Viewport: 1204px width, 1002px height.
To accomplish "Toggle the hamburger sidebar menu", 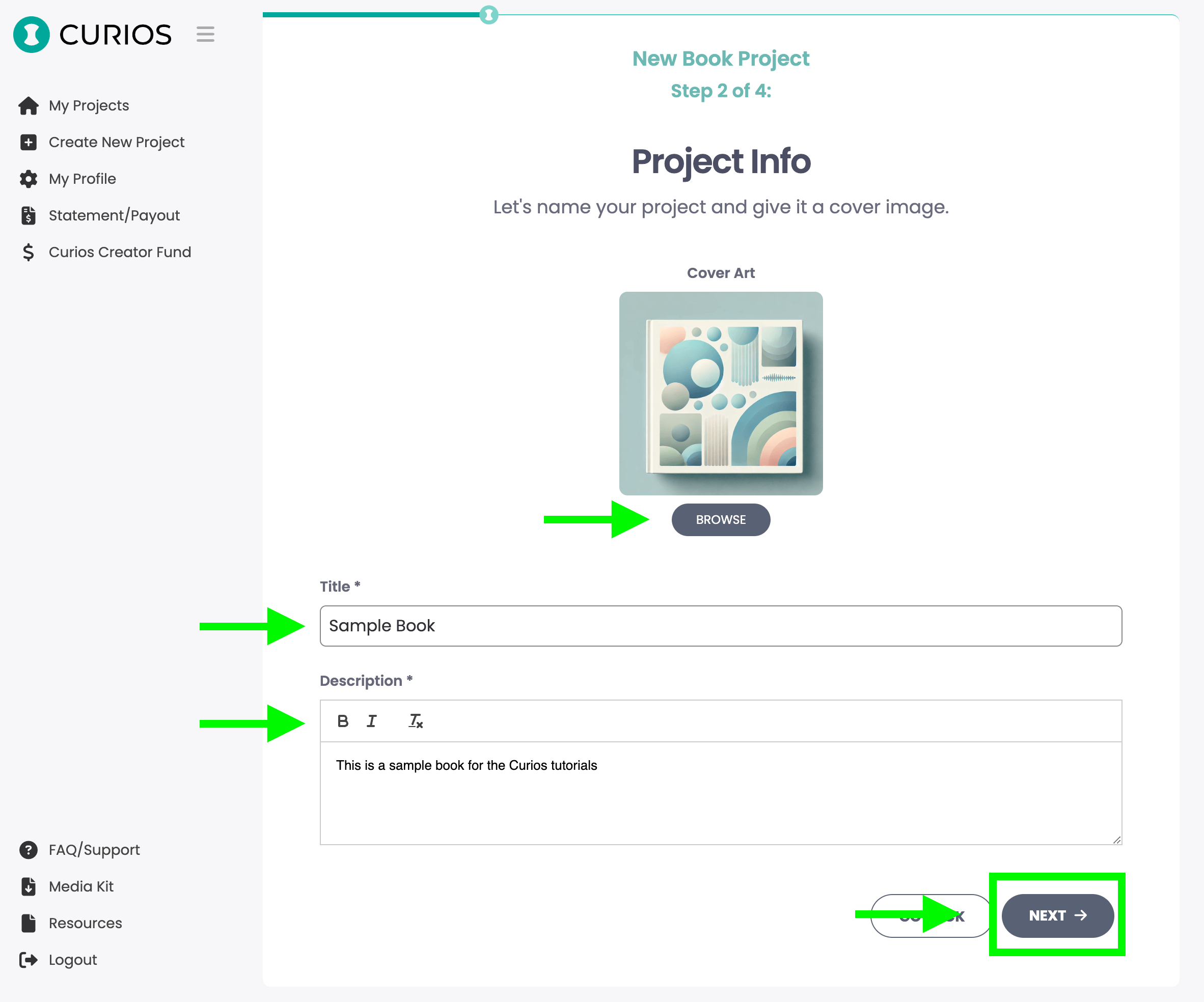I will [x=205, y=35].
